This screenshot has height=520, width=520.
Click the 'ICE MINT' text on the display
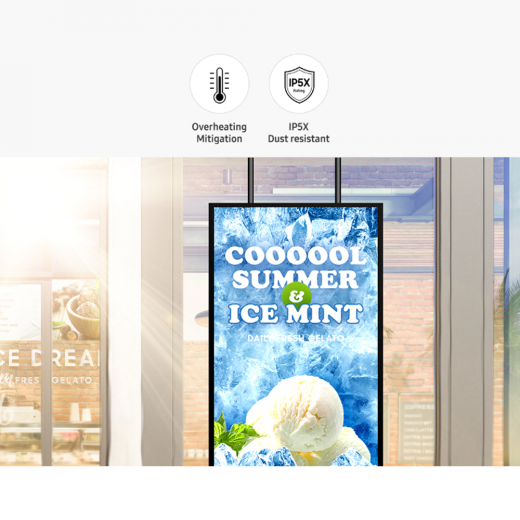(x=295, y=314)
